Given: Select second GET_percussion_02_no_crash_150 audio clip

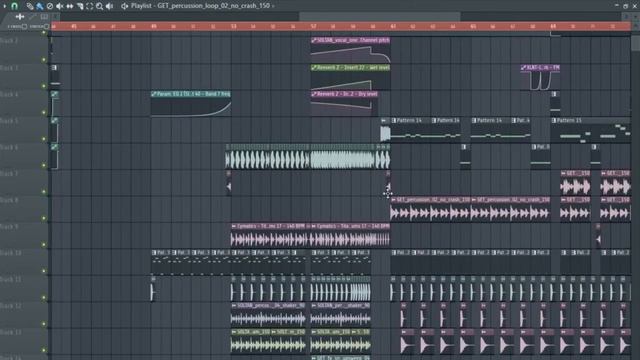Looking at the screenshot, I should tap(510, 209).
